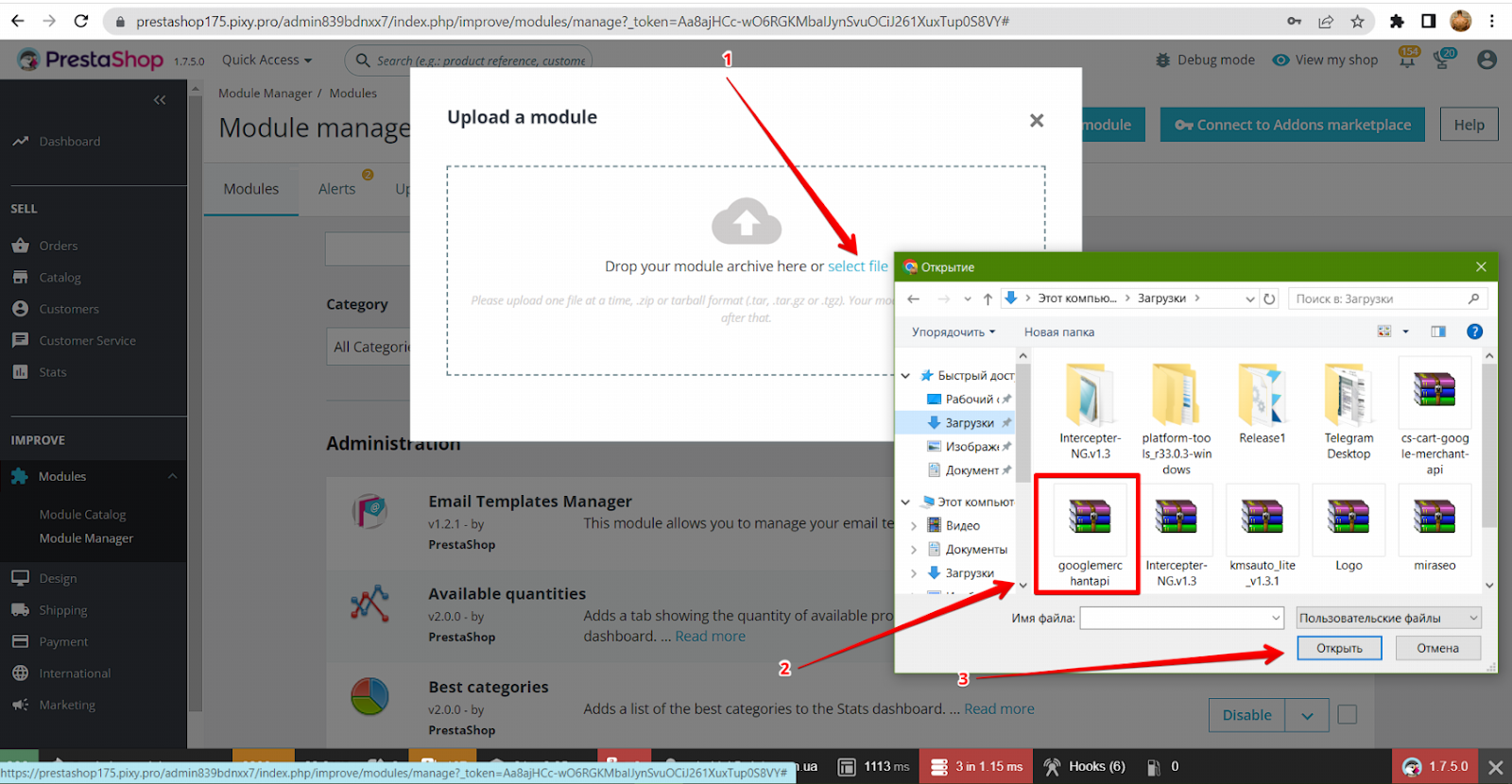Open the trophy gamification icon

tap(1443, 60)
